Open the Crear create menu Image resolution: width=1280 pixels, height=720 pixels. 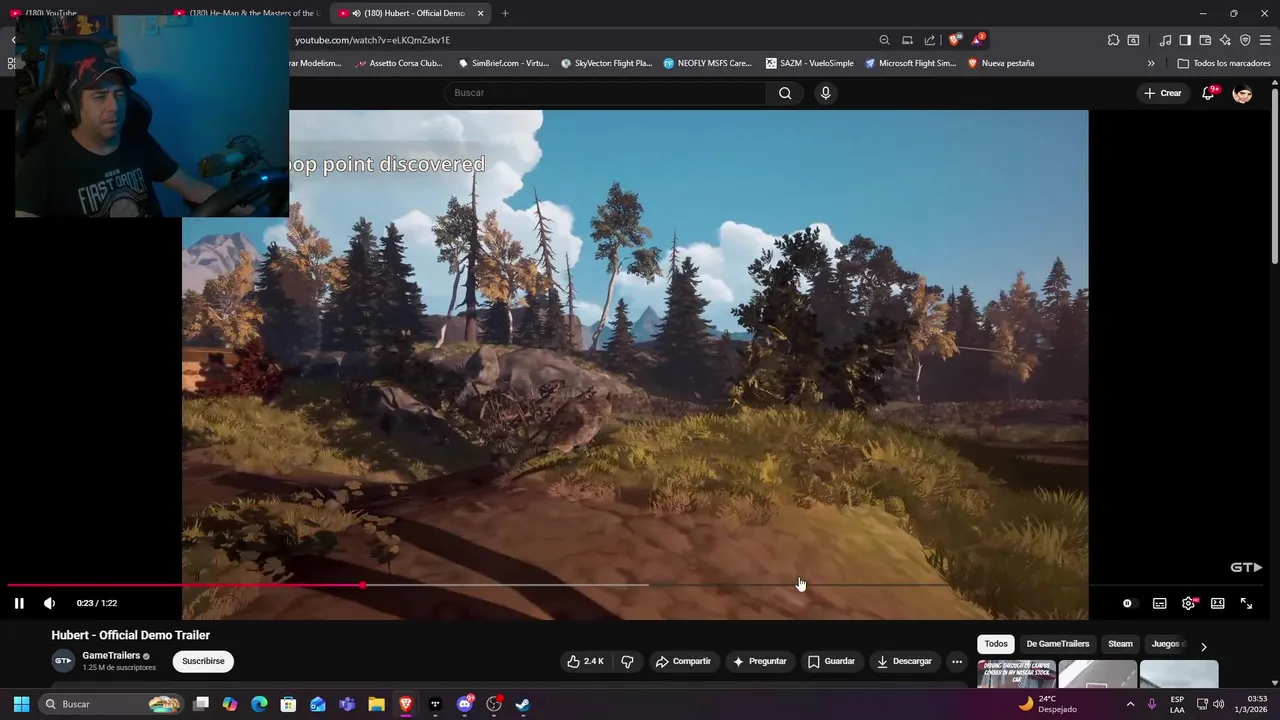(x=1163, y=93)
